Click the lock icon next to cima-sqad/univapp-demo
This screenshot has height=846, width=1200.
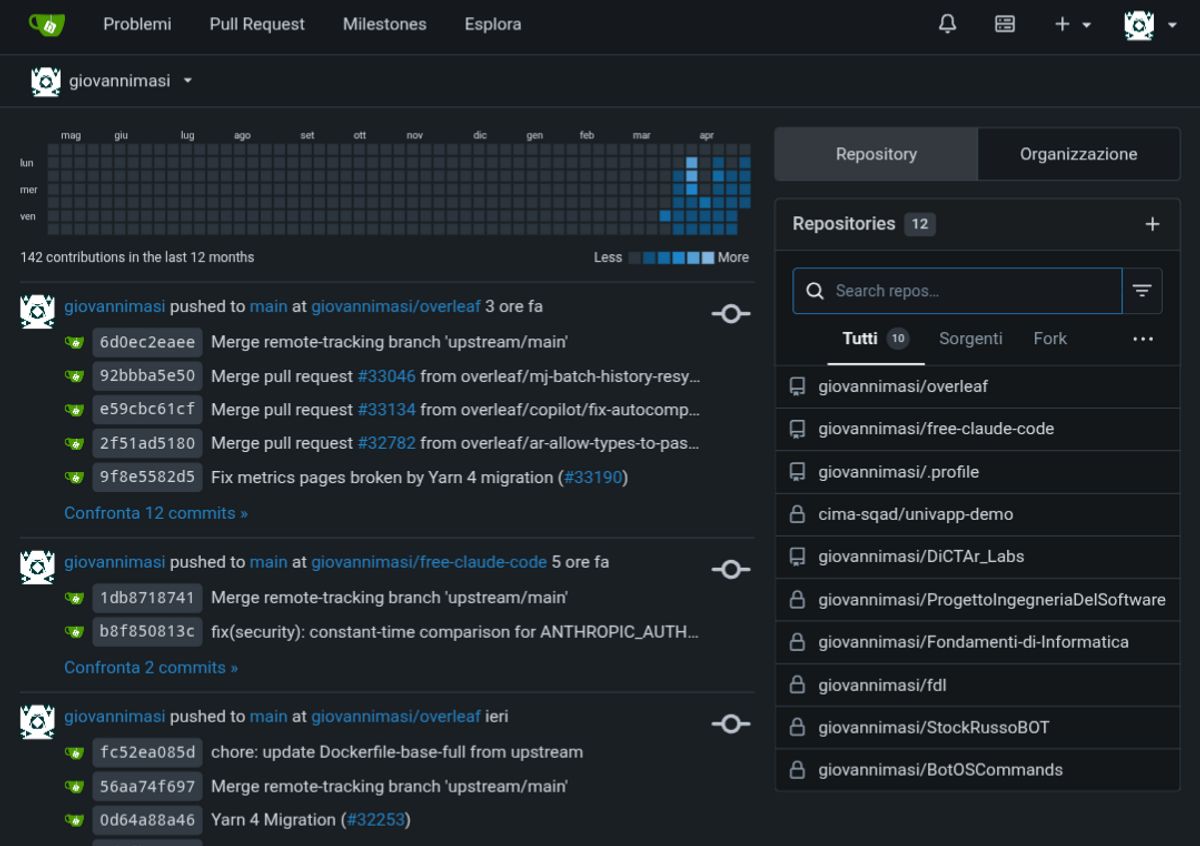point(797,514)
